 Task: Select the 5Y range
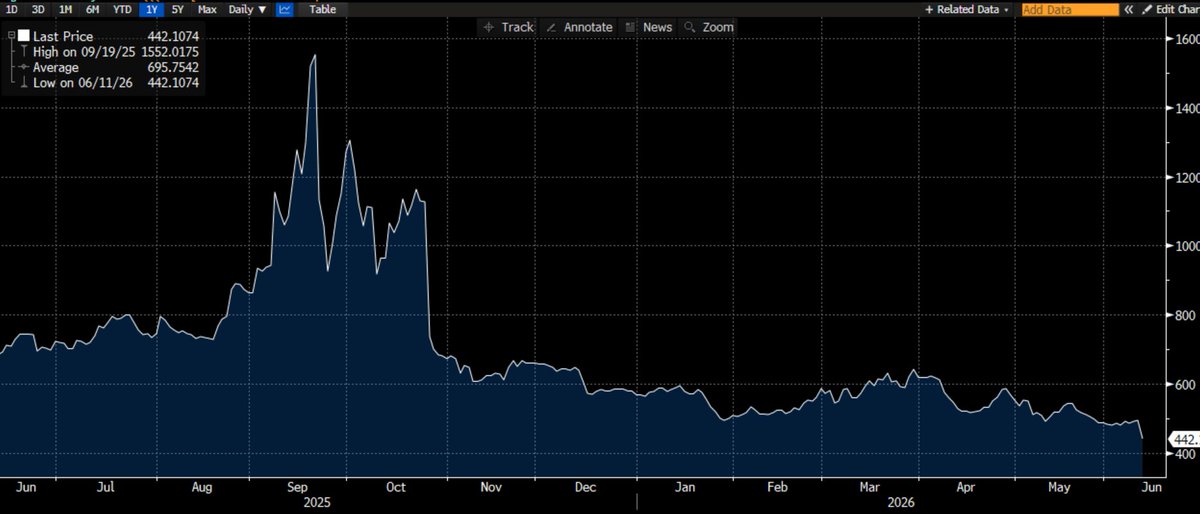click(178, 9)
